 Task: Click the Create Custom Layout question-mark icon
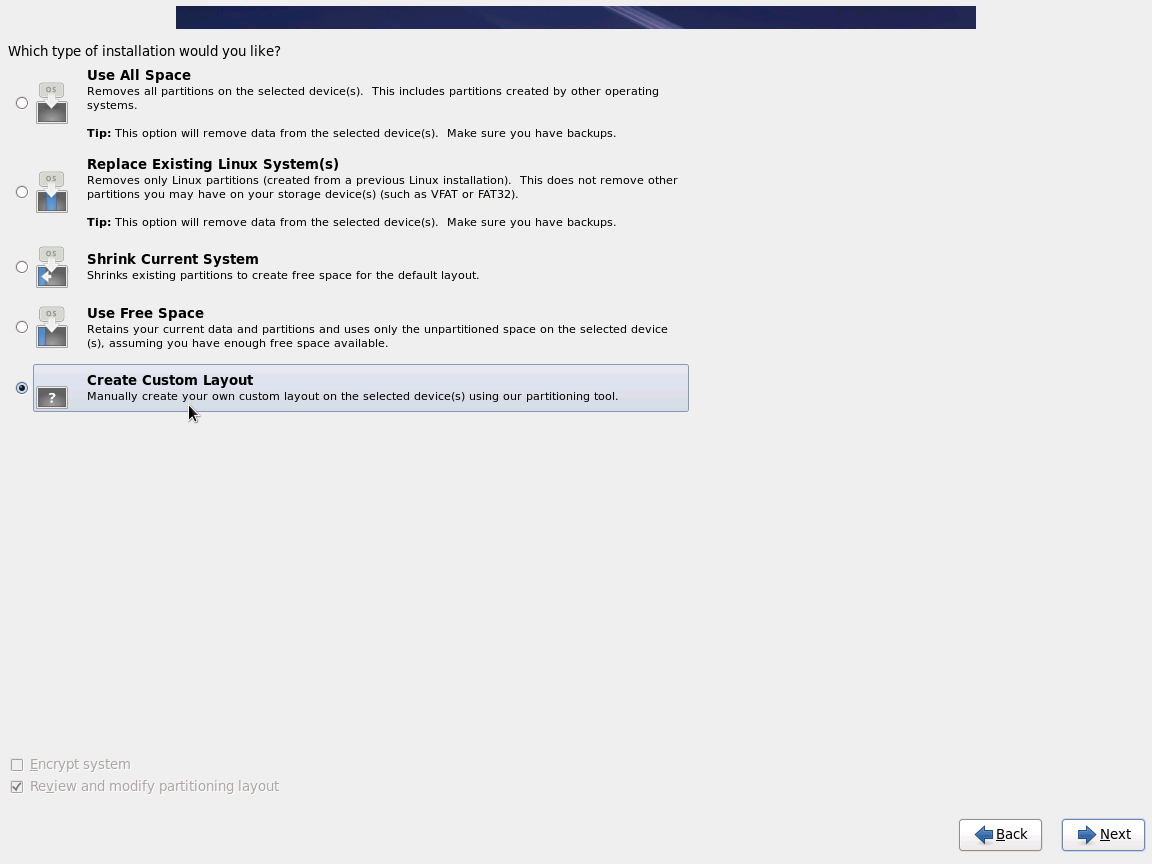click(x=51, y=397)
